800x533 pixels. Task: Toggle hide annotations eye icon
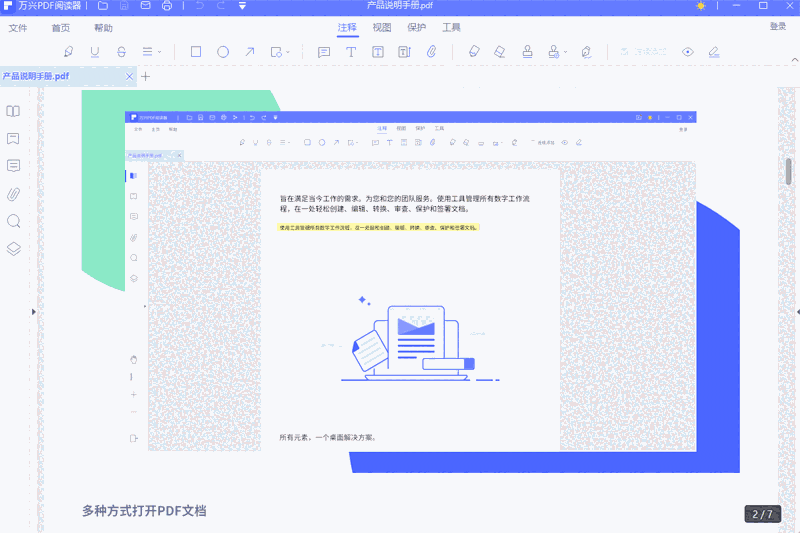point(688,52)
